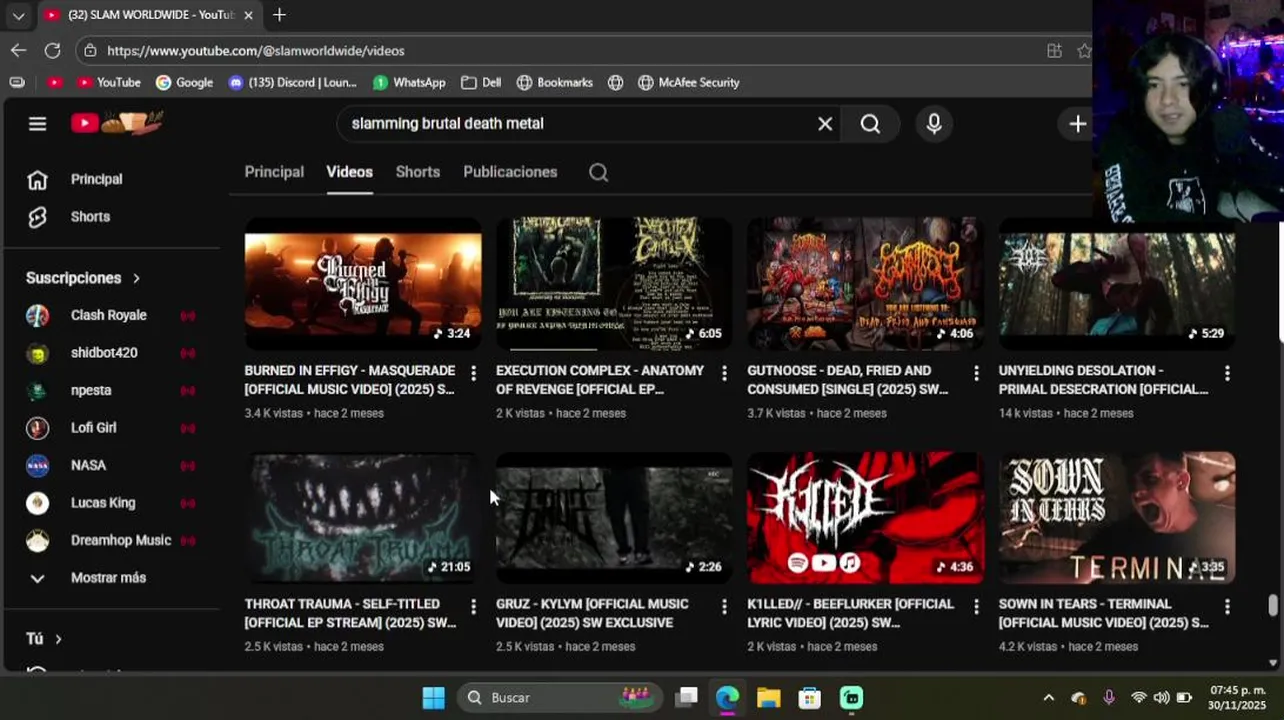Close the SLAM WORLDWIDE browser tab
The width and height of the screenshot is (1284, 720).
pos(248,15)
